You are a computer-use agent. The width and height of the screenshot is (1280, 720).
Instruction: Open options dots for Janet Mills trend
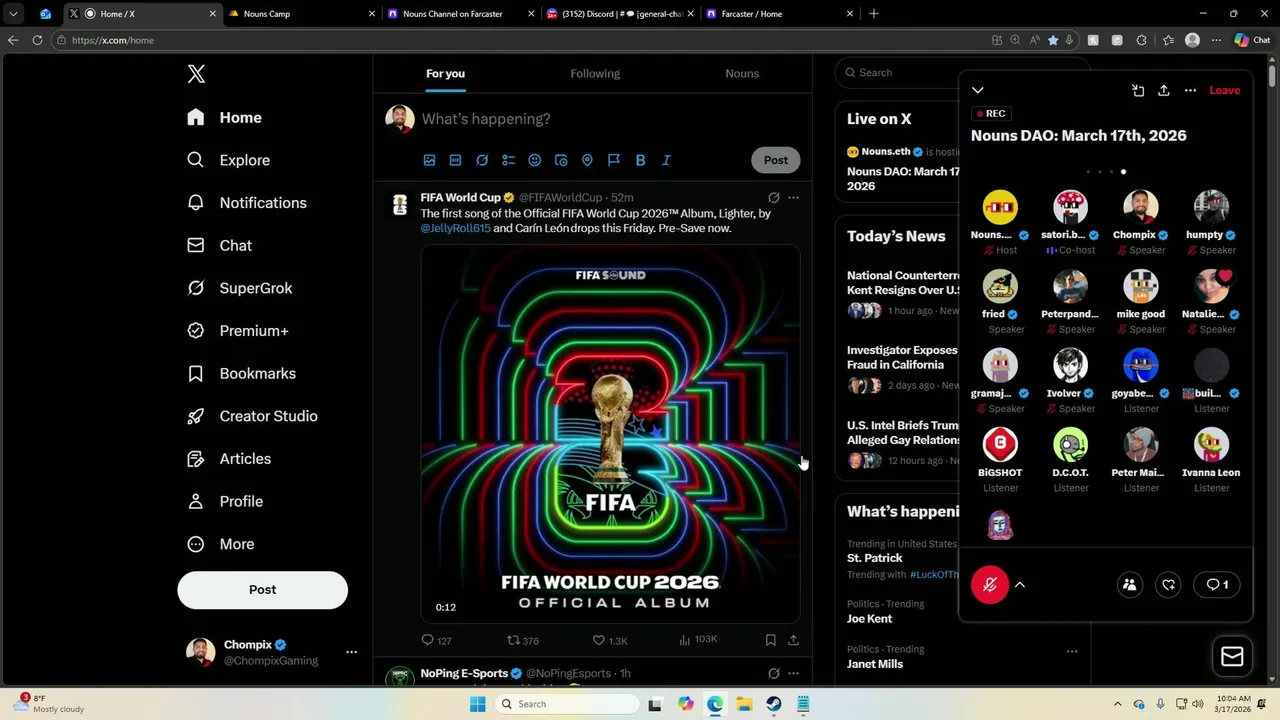1072,651
